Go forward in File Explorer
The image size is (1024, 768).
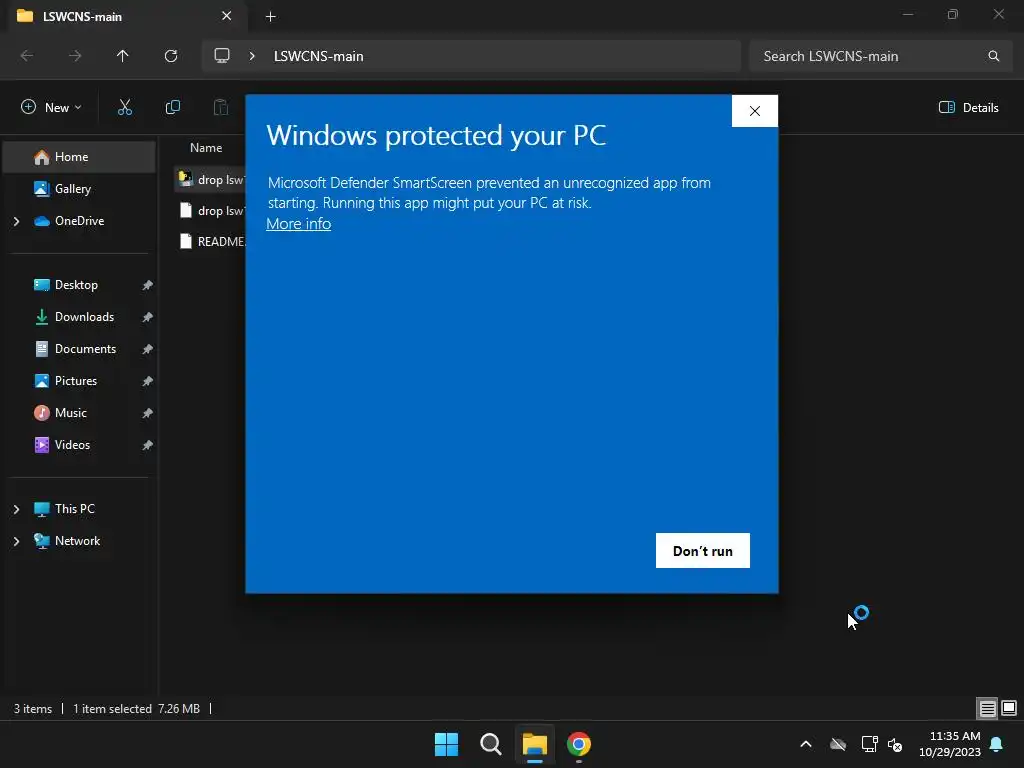[x=75, y=56]
